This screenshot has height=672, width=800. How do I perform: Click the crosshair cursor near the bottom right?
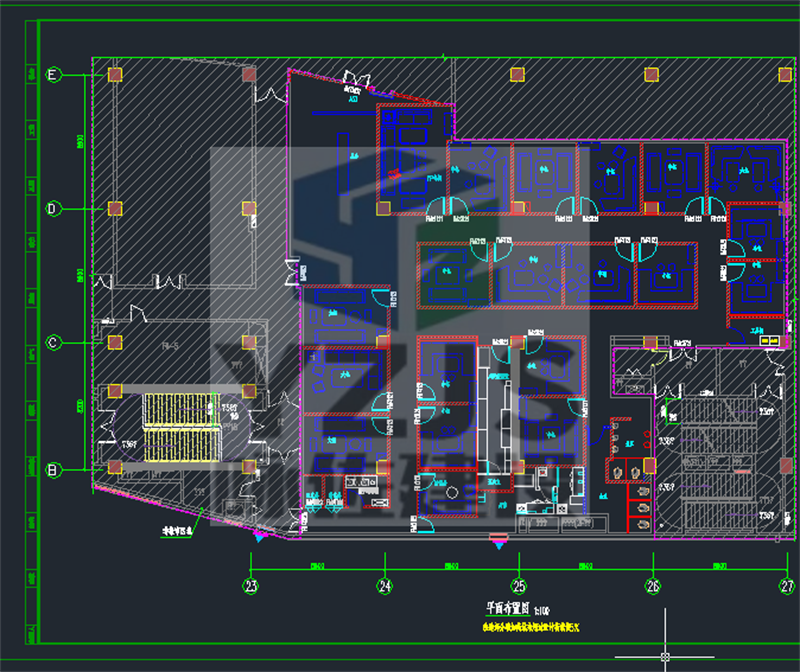click(665, 656)
